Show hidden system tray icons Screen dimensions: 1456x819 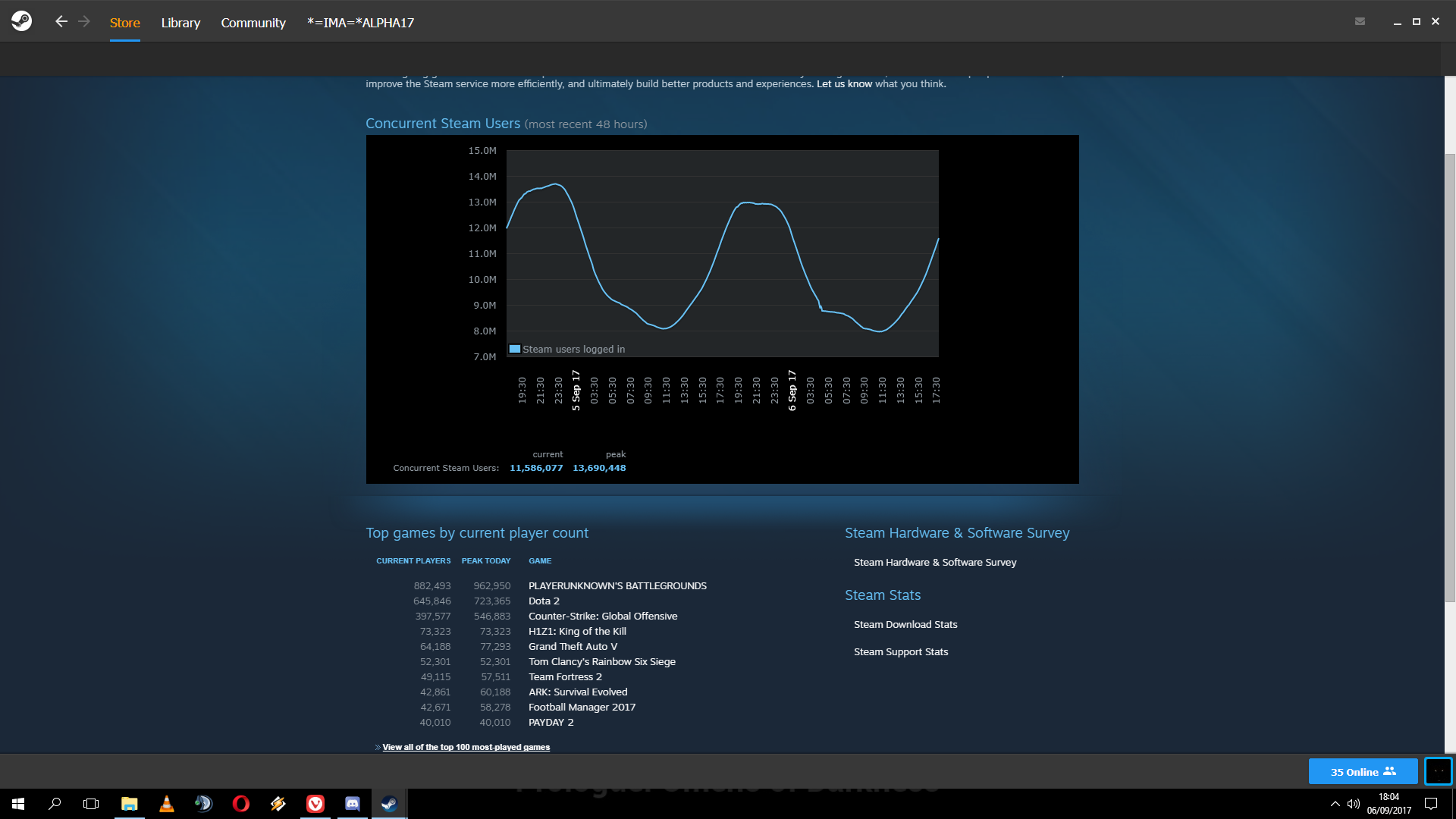1335,804
